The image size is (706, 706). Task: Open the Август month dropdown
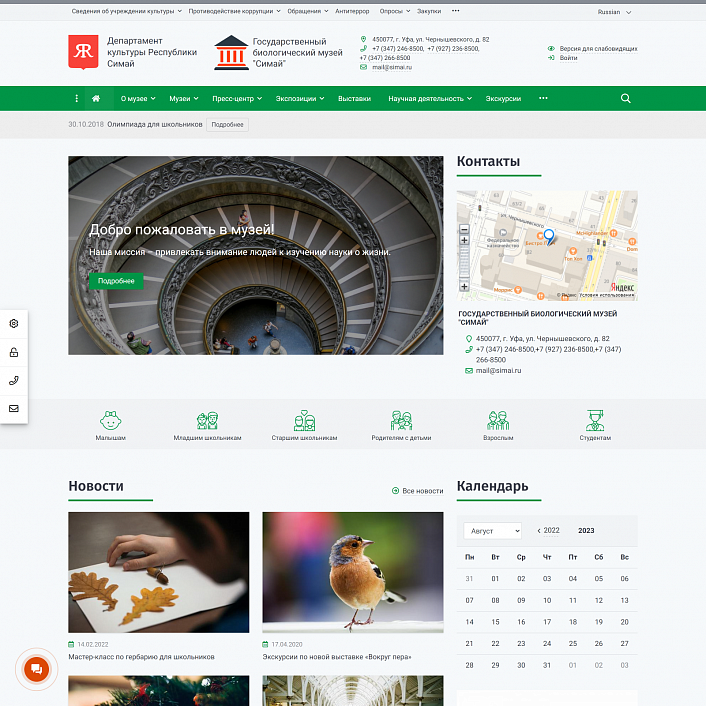(x=492, y=531)
